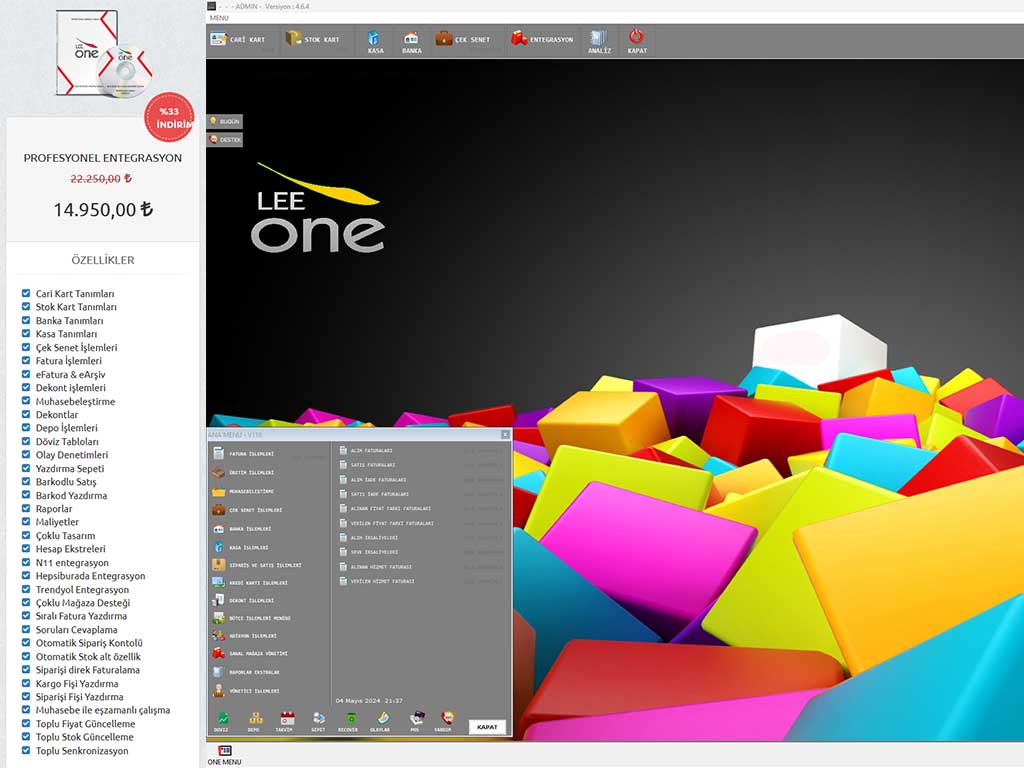Screen dimensions: 1024x768
Task: Open Banka from the top toolbar
Action: click(411, 41)
